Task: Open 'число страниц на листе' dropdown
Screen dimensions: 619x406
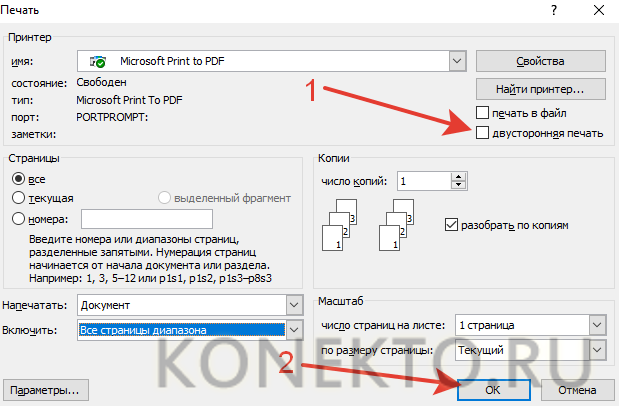Action: click(x=597, y=326)
